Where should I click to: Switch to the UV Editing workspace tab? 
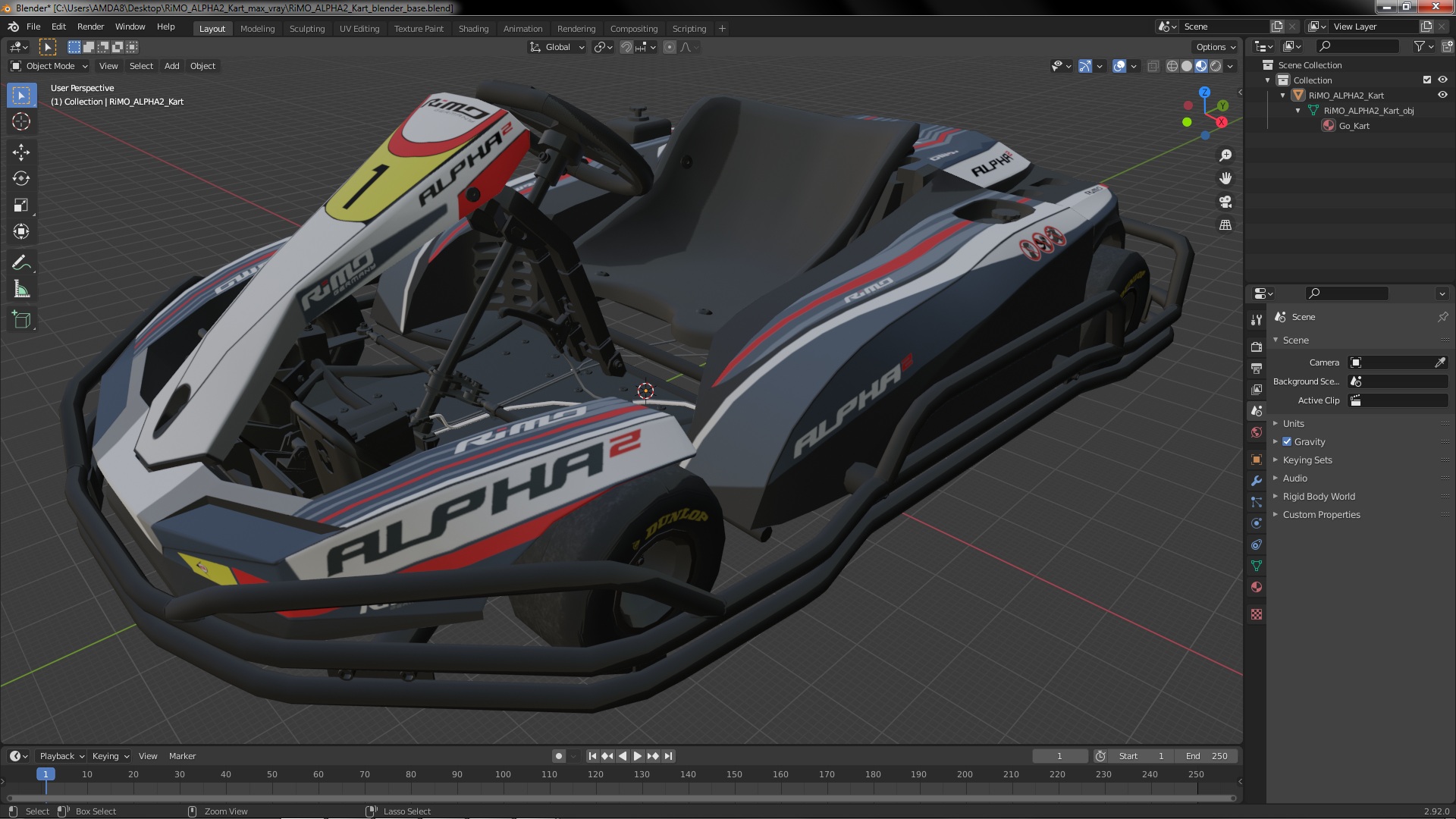click(359, 29)
